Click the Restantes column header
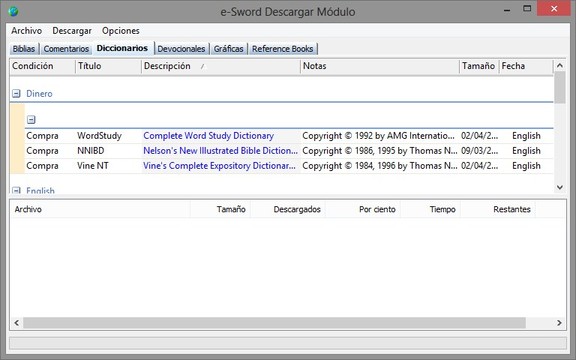The height and width of the screenshot is (360, 576). point(498,209)
